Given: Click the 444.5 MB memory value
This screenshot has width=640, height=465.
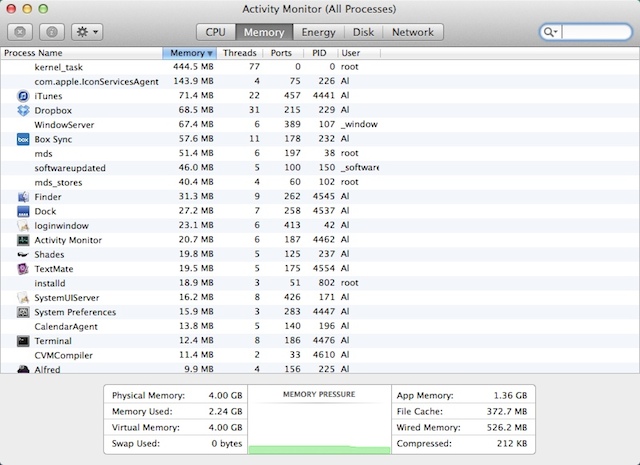Looking at the screenshot, I should pos(193,67).
